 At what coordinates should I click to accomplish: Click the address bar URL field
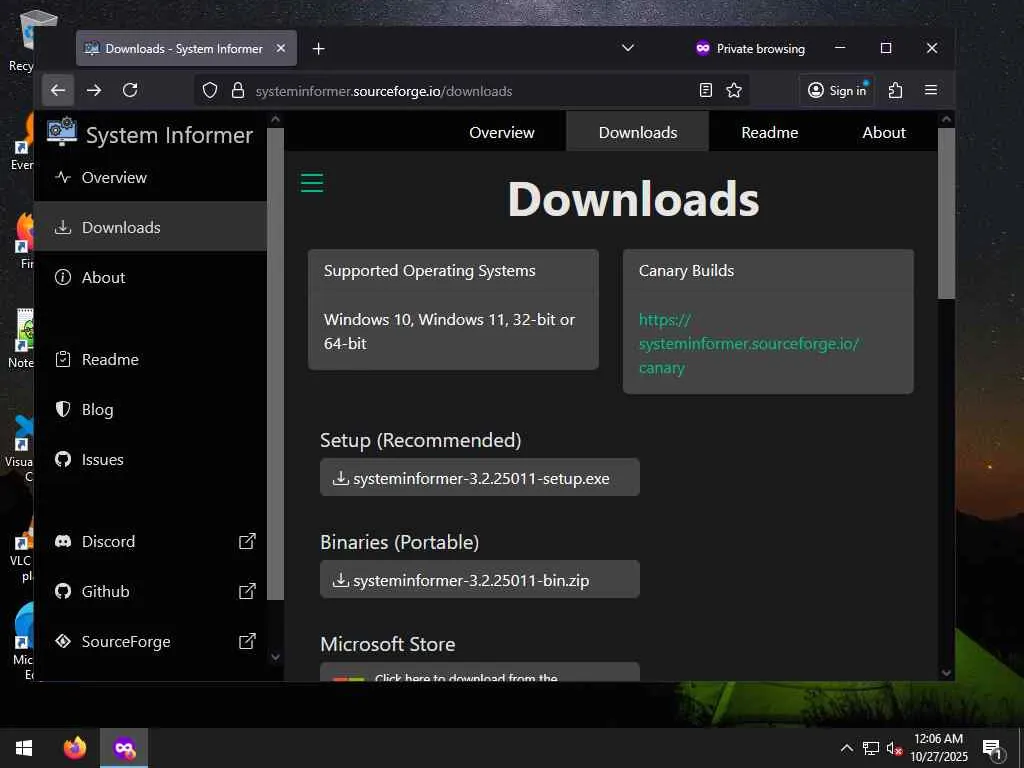pyautogui.click(x=470, y=91)
